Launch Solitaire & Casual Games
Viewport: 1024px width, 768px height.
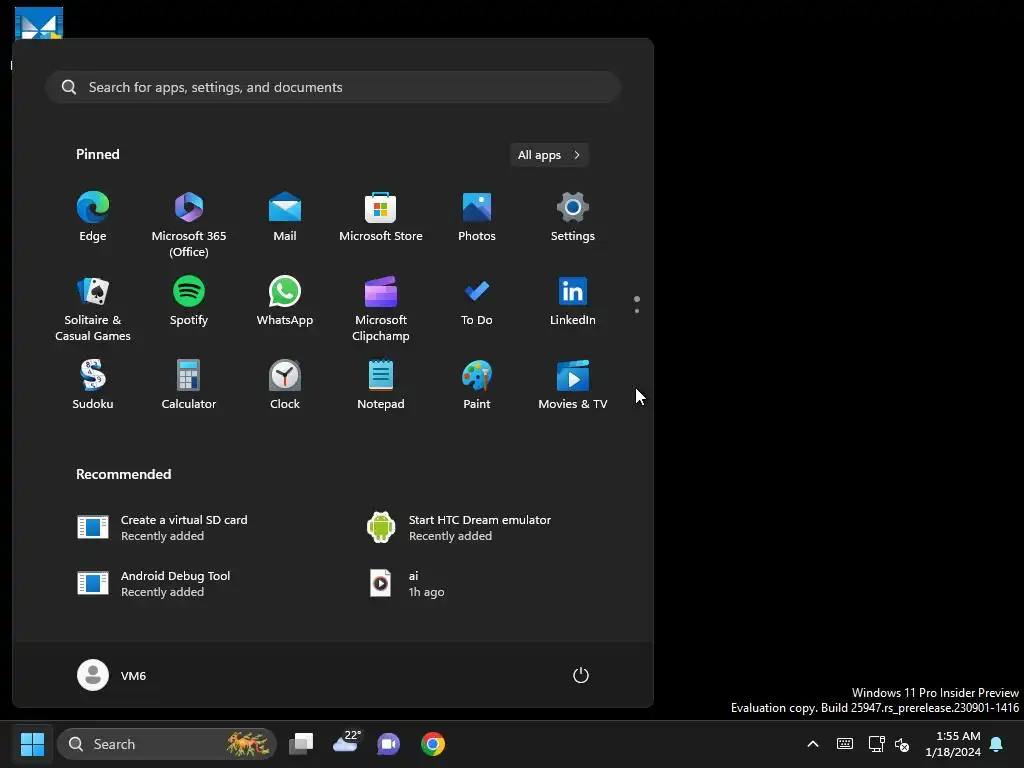click(93, 310)
